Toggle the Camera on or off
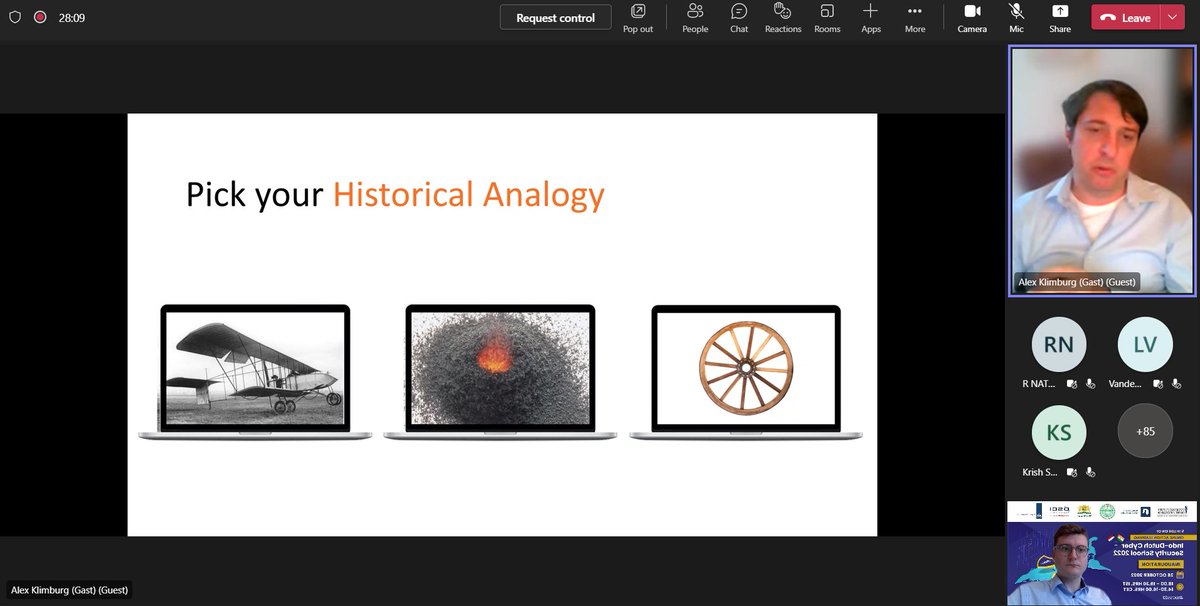The image size is (1200, 606). coord(972,18)
